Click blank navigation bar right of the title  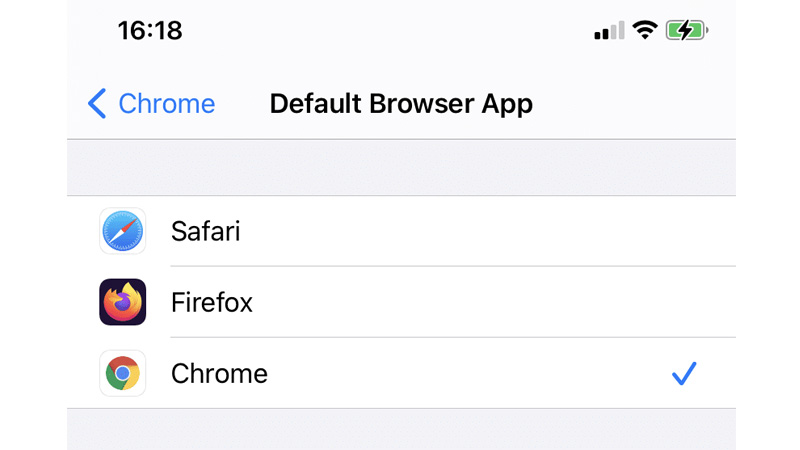(640, 103)
